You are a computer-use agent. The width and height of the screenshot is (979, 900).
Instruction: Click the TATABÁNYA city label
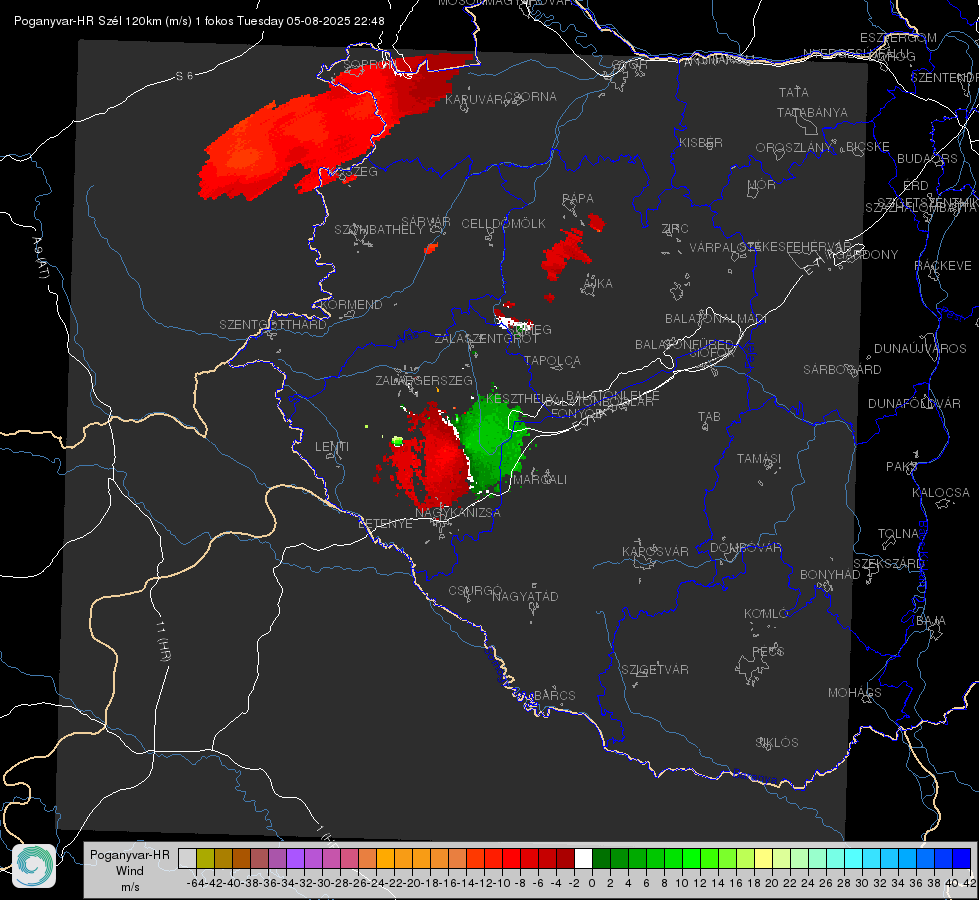pyautogui.click(x=812, y=112)
